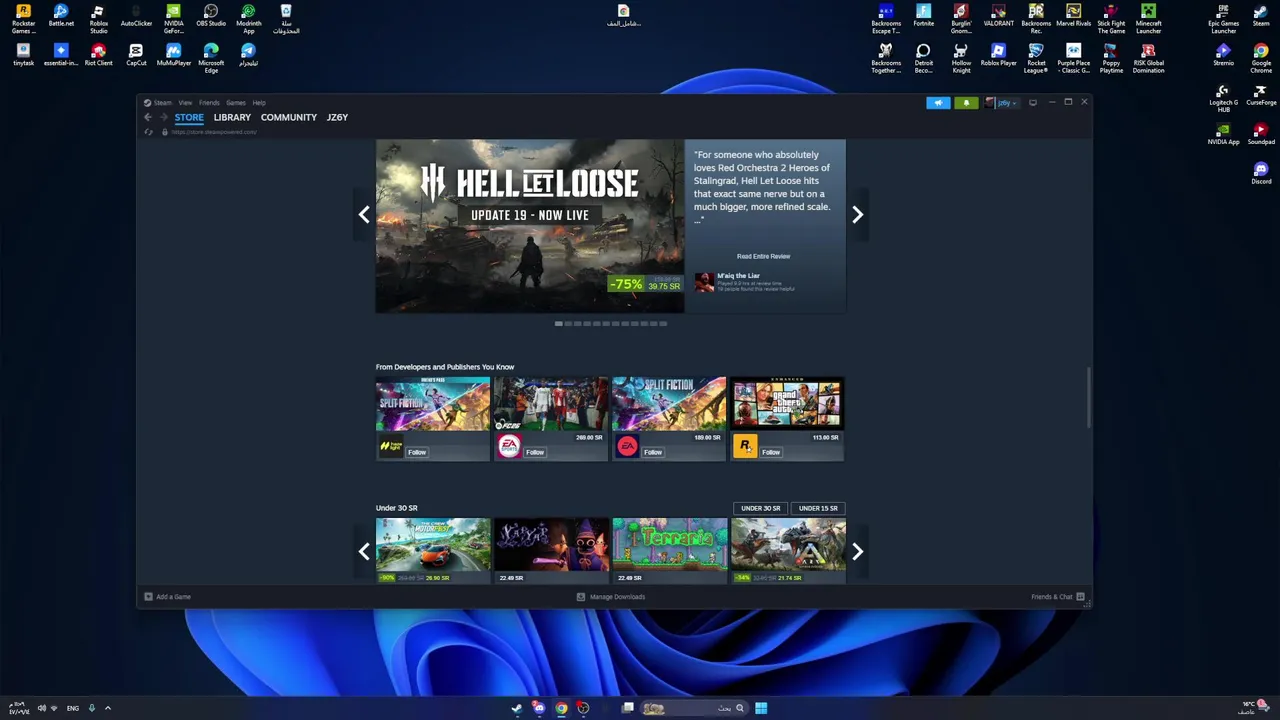
Task: Open M'aiq the Liar reviewer avatar
Action: click(x=704, y=282)
